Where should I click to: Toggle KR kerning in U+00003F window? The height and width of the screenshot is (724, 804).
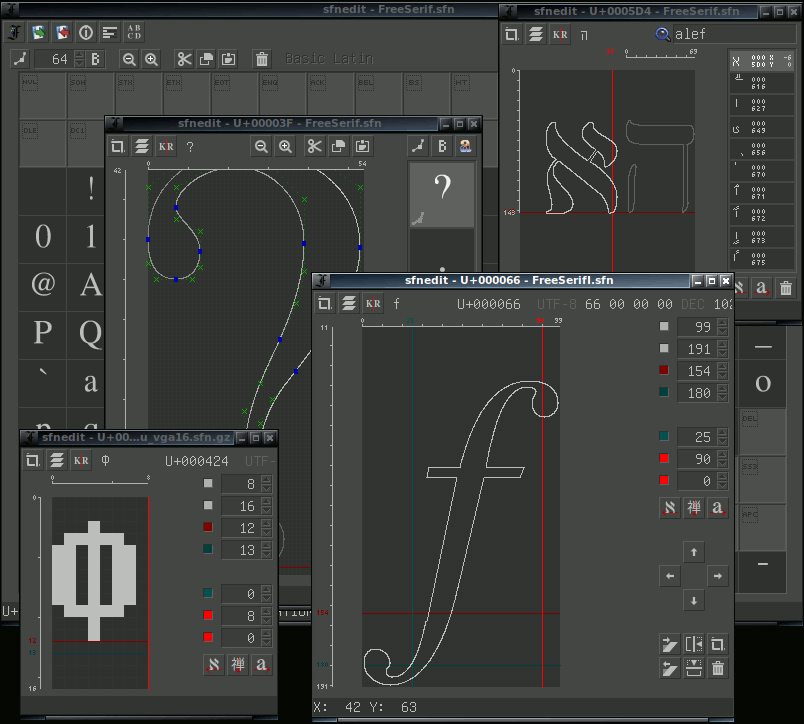click(166, 147)
